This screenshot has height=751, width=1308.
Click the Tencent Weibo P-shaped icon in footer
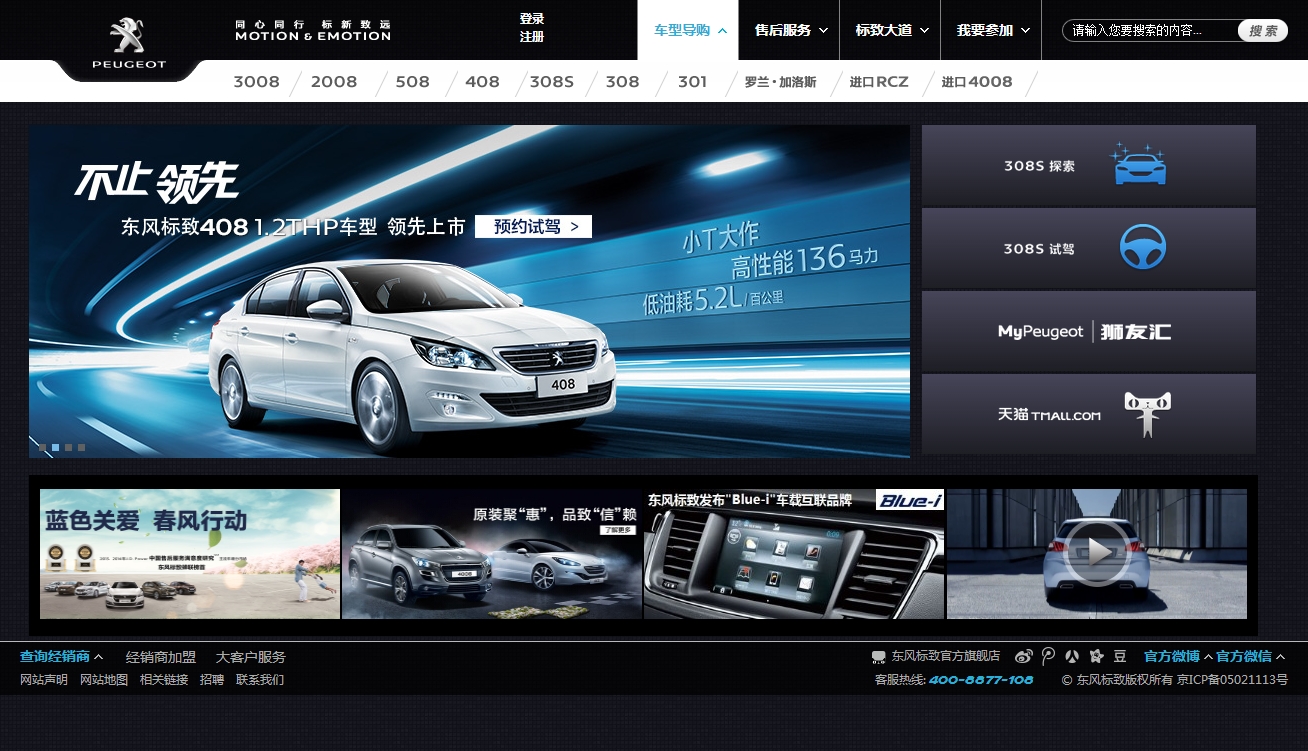coord(1048,656)
